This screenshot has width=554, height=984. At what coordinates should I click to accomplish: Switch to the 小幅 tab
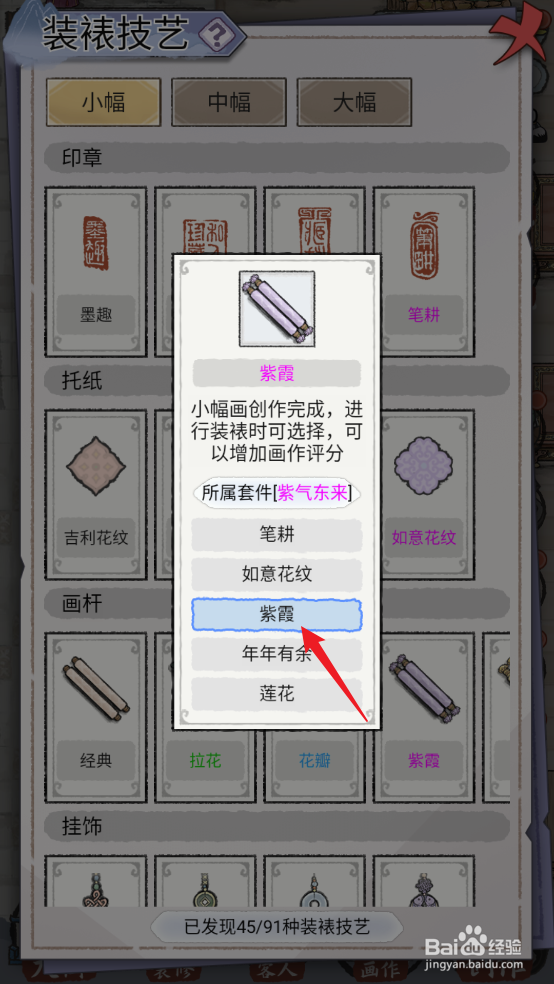[x=104, y=102]
